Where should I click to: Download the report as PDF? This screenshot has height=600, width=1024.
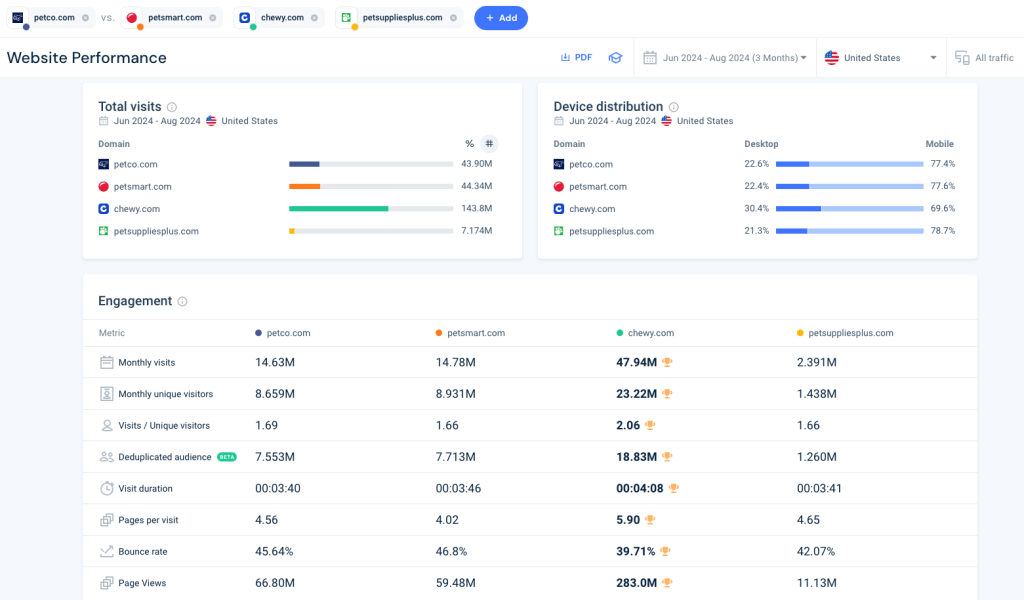pos(576,57)
